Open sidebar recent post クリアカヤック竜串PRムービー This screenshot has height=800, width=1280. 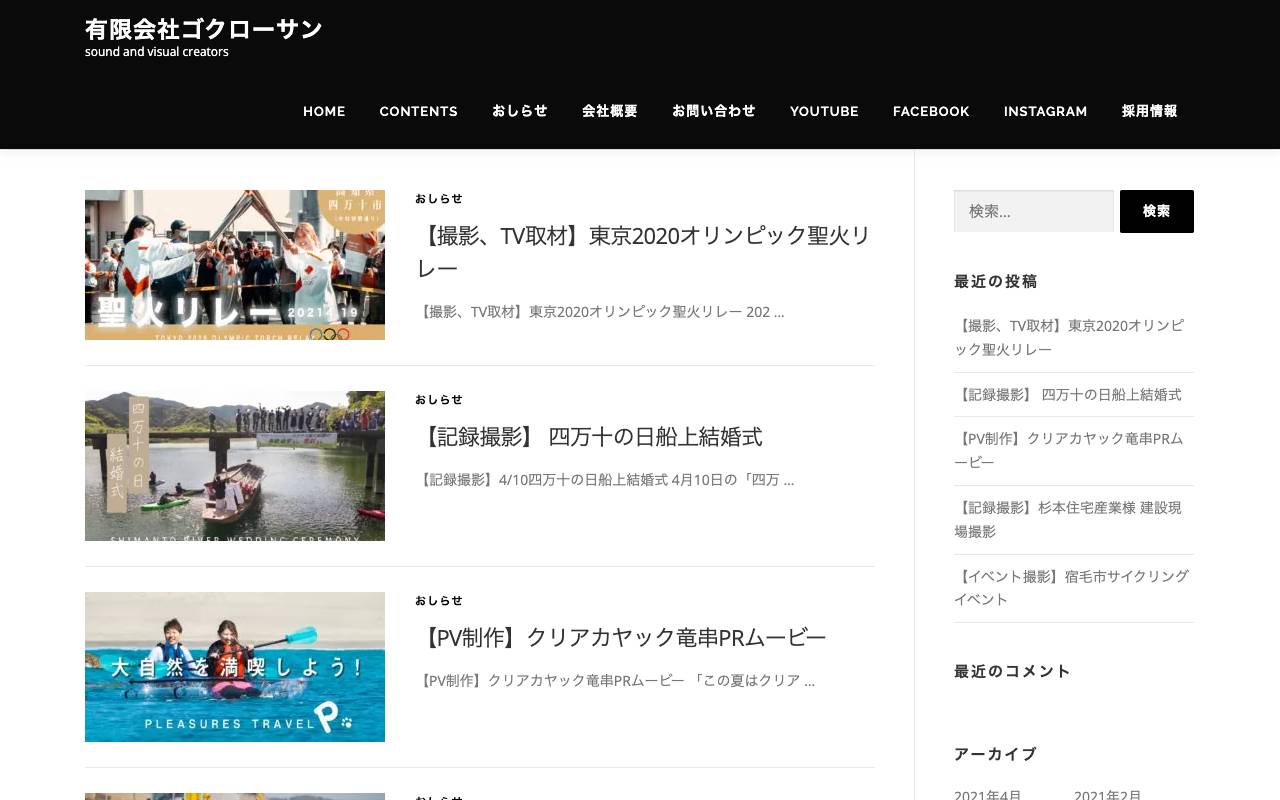tap(1068, 450)
